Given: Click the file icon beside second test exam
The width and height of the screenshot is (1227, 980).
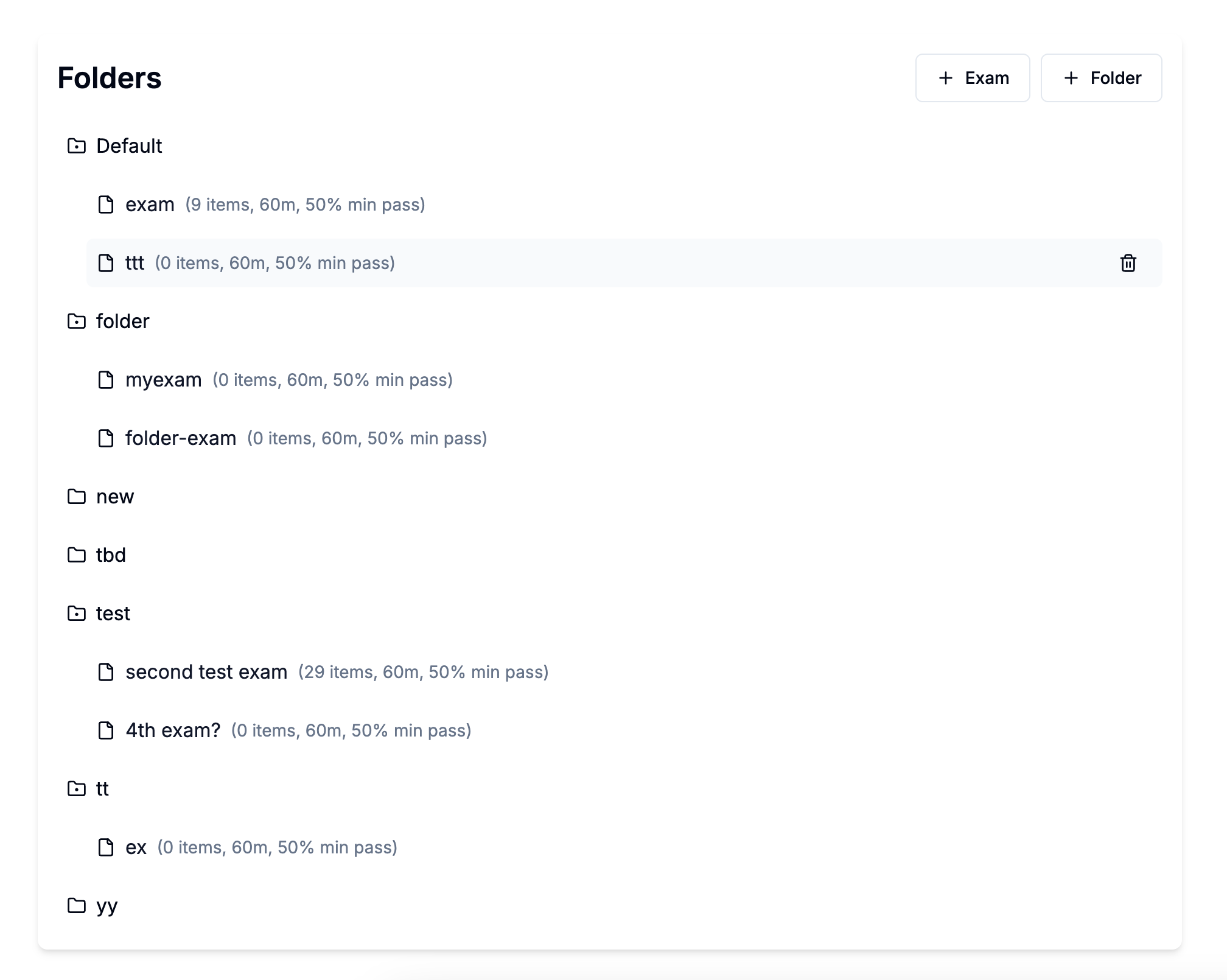Looking at the screenshot, I should click(106, 672).
